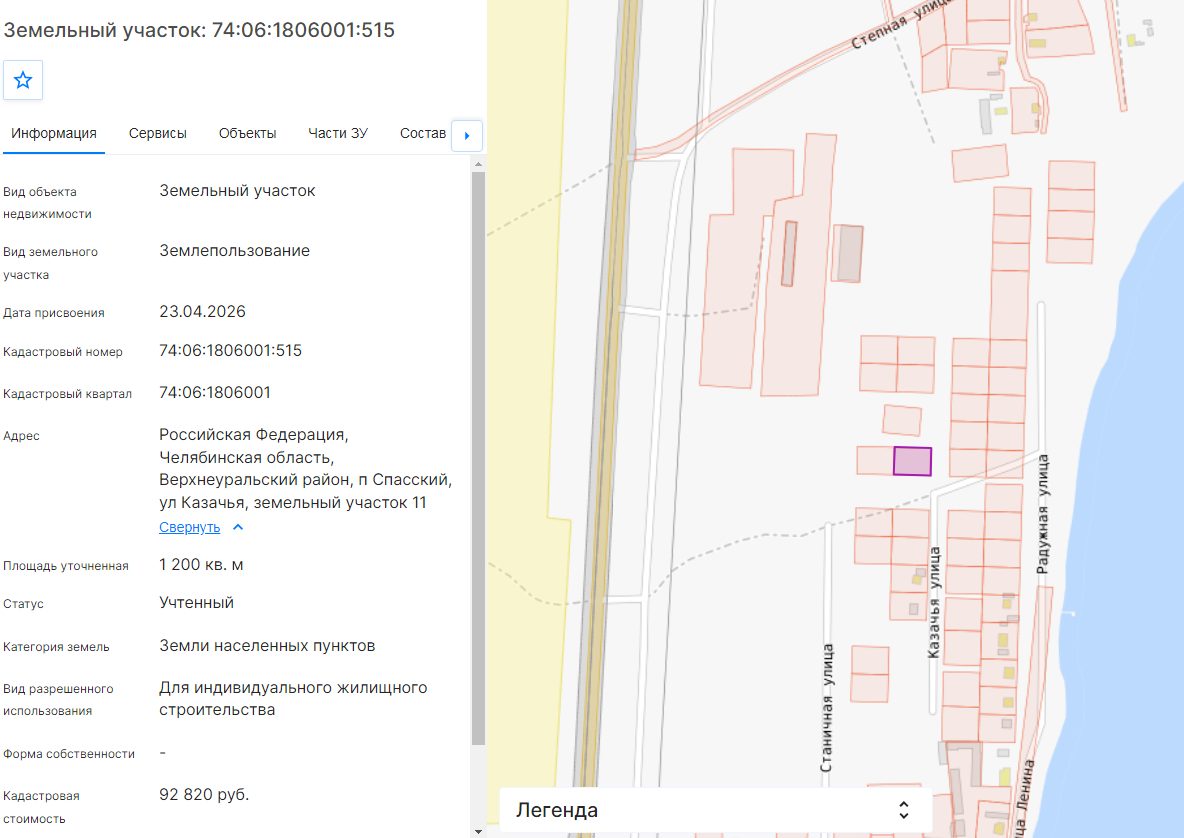This screenshot has width=1184, height=838.
Task: Select the Информация tab
Action: pos(54,134)
